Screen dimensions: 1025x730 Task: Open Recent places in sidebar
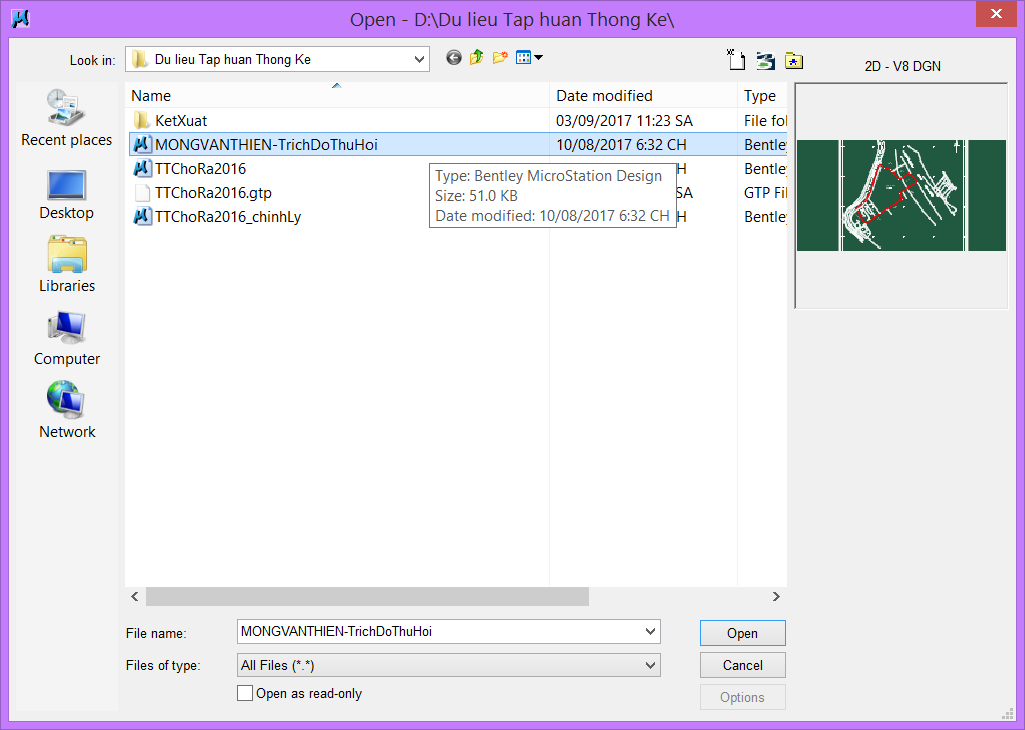click(67, 118)
